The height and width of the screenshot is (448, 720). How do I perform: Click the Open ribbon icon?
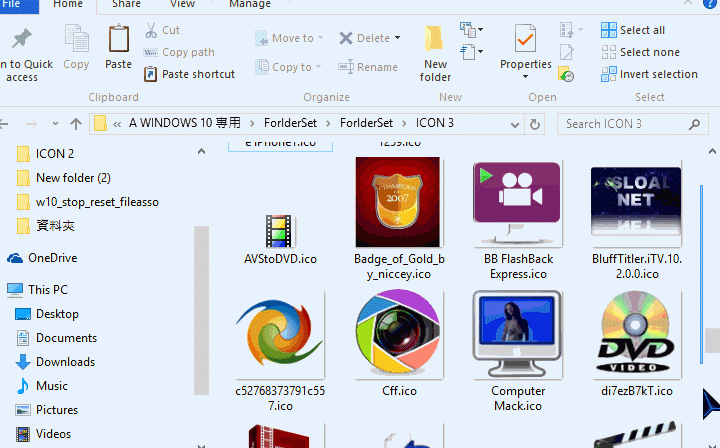click(x=567, y=30)
